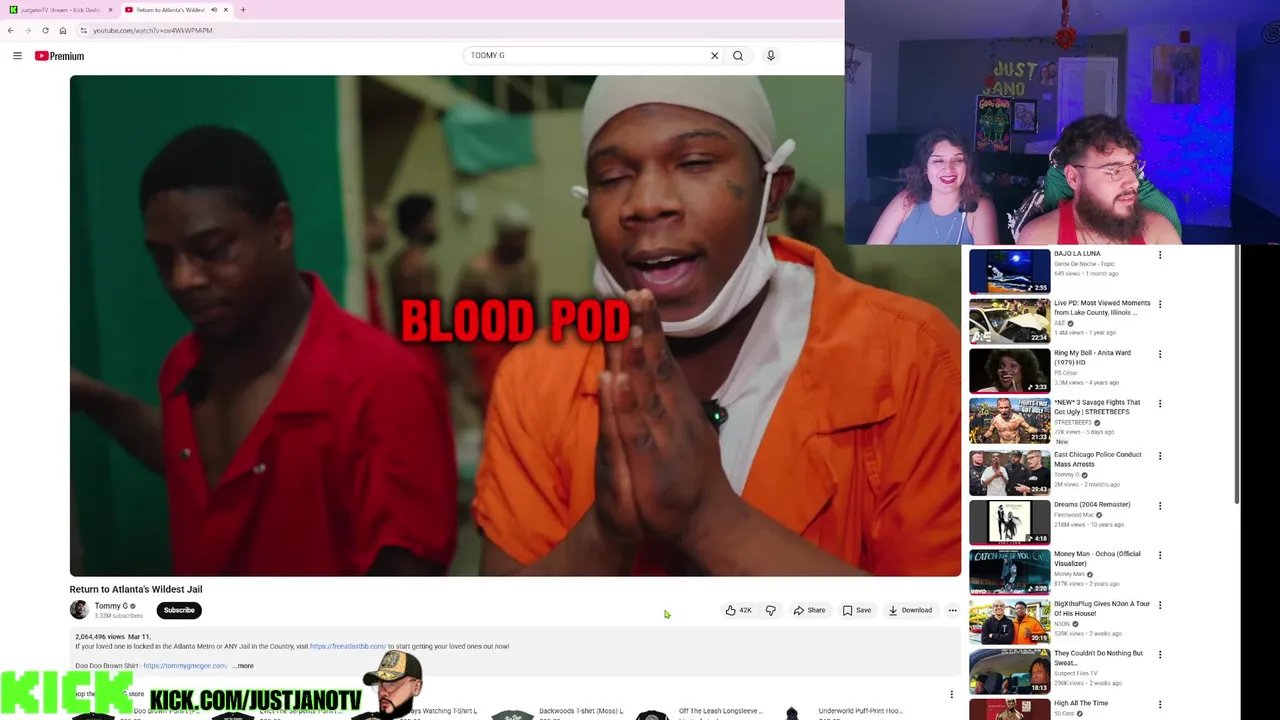Click the sidebar vertical scrollbar
This screenshot has width=1280, height=720.
pos(1238,375)
